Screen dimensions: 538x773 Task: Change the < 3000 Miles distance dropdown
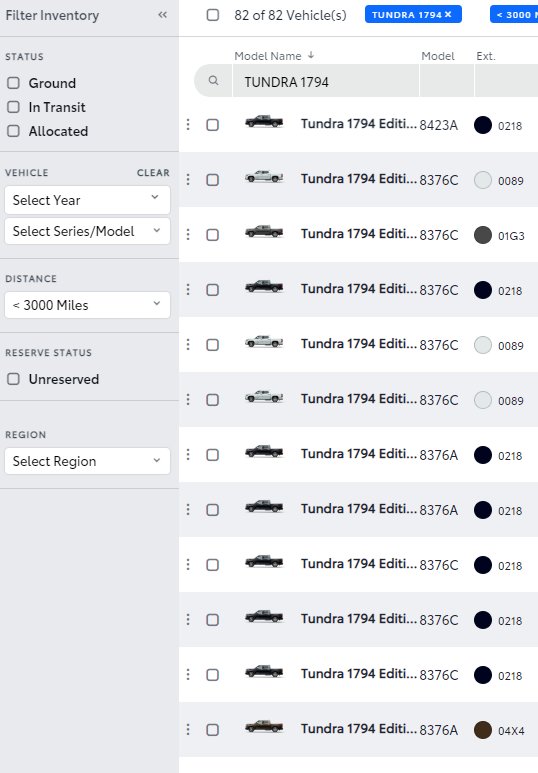click(87, 305)
